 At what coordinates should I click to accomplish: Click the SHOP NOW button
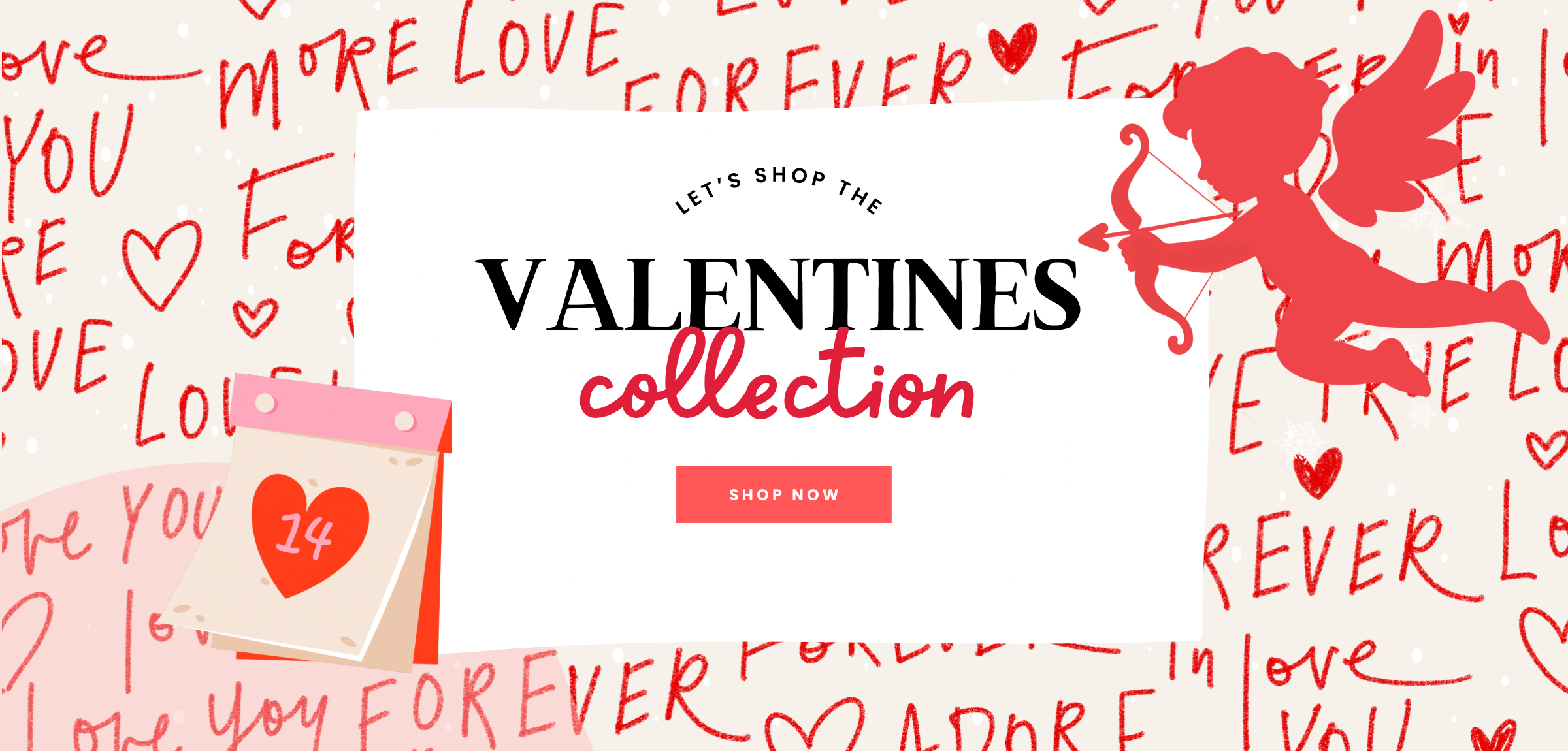click(783, 494)
